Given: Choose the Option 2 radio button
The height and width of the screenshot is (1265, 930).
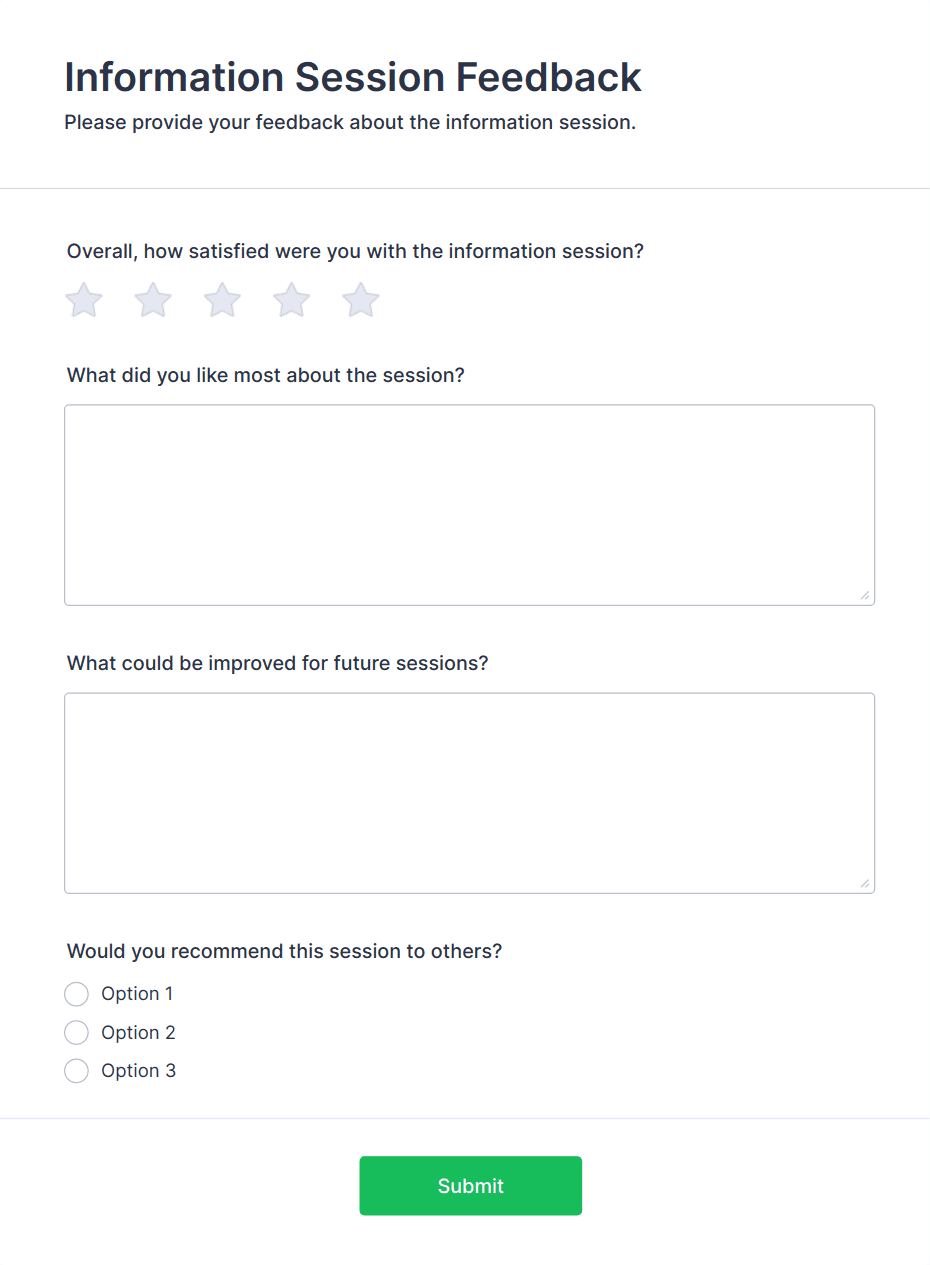Looking at the screenshot, I should [76, 1033].
